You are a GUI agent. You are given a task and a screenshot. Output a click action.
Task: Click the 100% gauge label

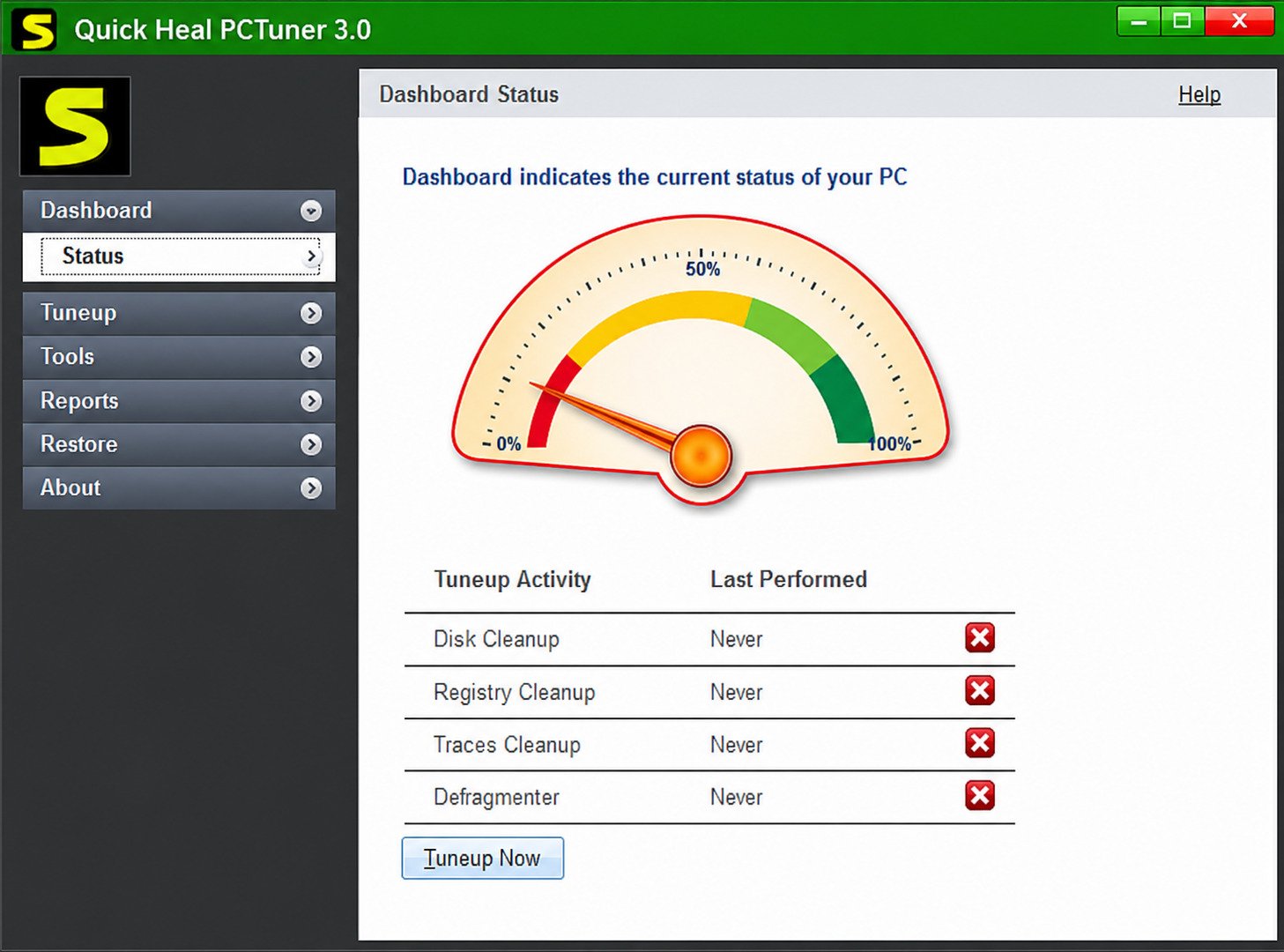pyautogui.click(x=889, y=443)
